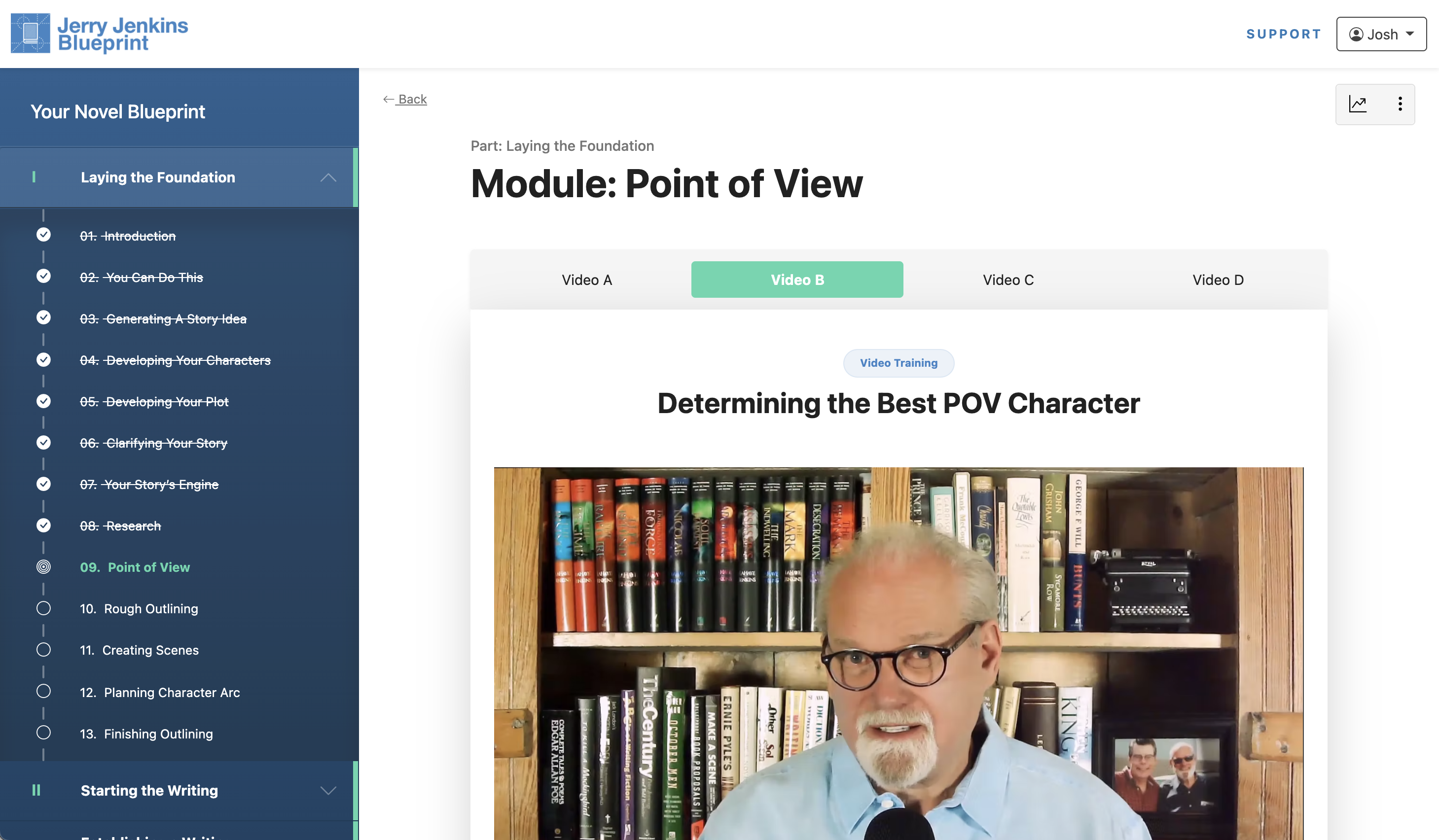Toggle the empty circle for Rough Outlining
This screenshot has width=1439, height=840.
click(x=43, y=608)
